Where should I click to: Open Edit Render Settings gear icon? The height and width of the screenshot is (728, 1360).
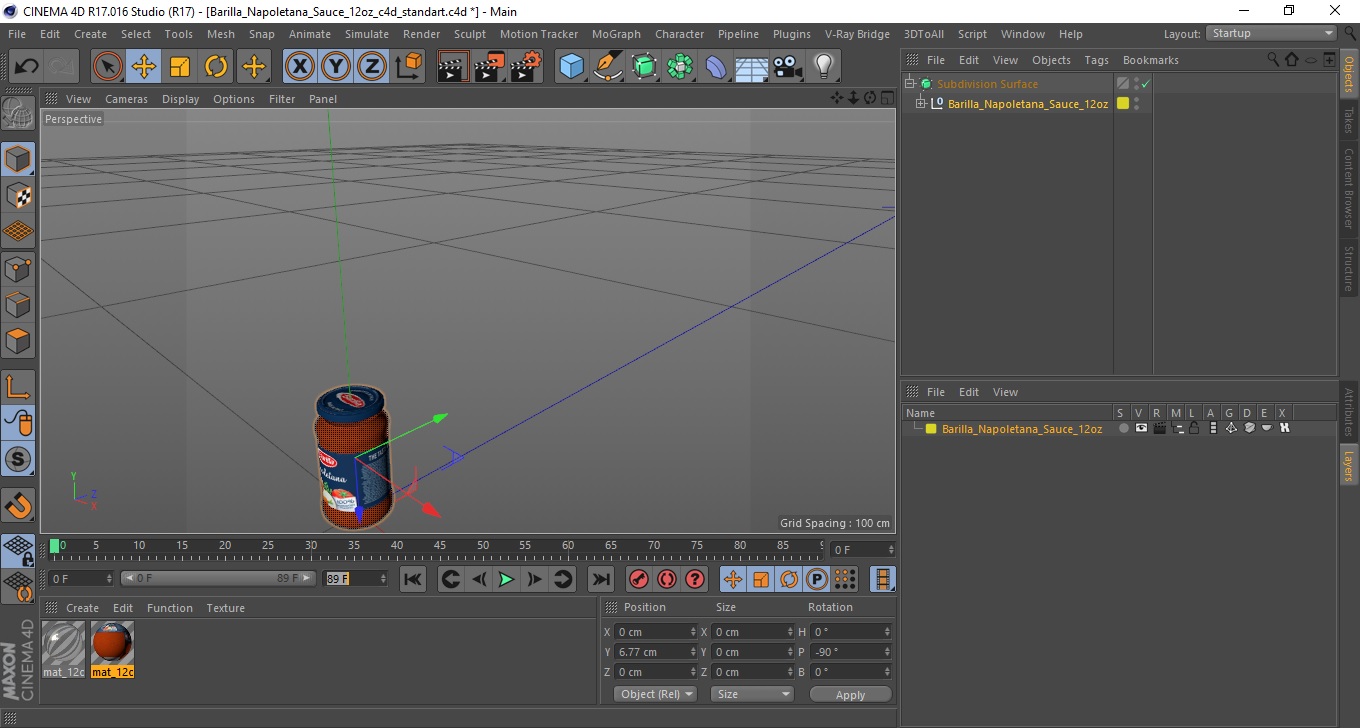pos(525,67)
